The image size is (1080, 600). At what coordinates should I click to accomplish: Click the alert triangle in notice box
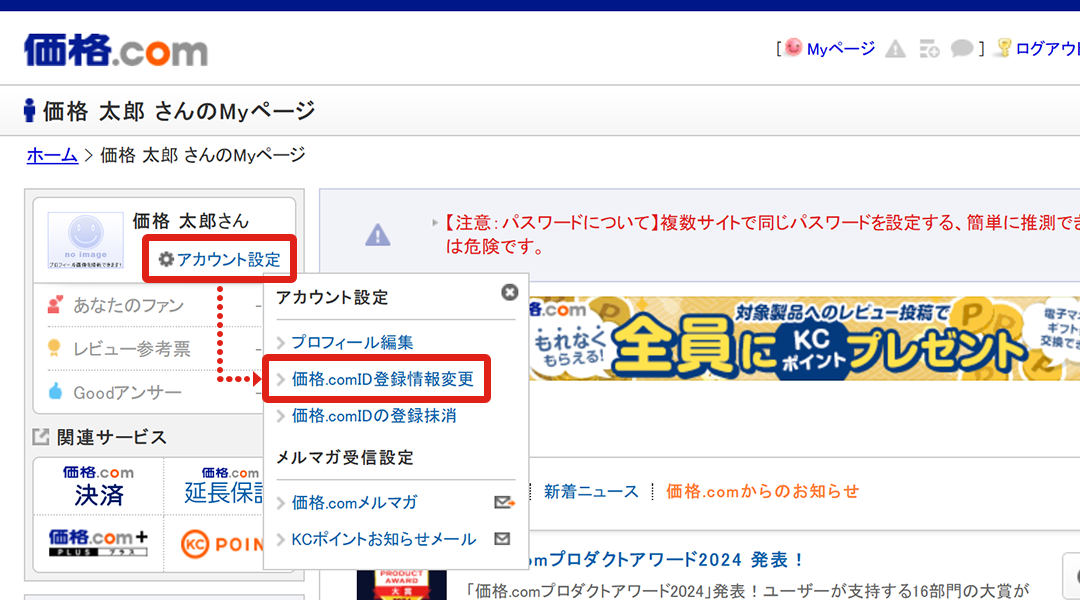click(x=377, y=235)
